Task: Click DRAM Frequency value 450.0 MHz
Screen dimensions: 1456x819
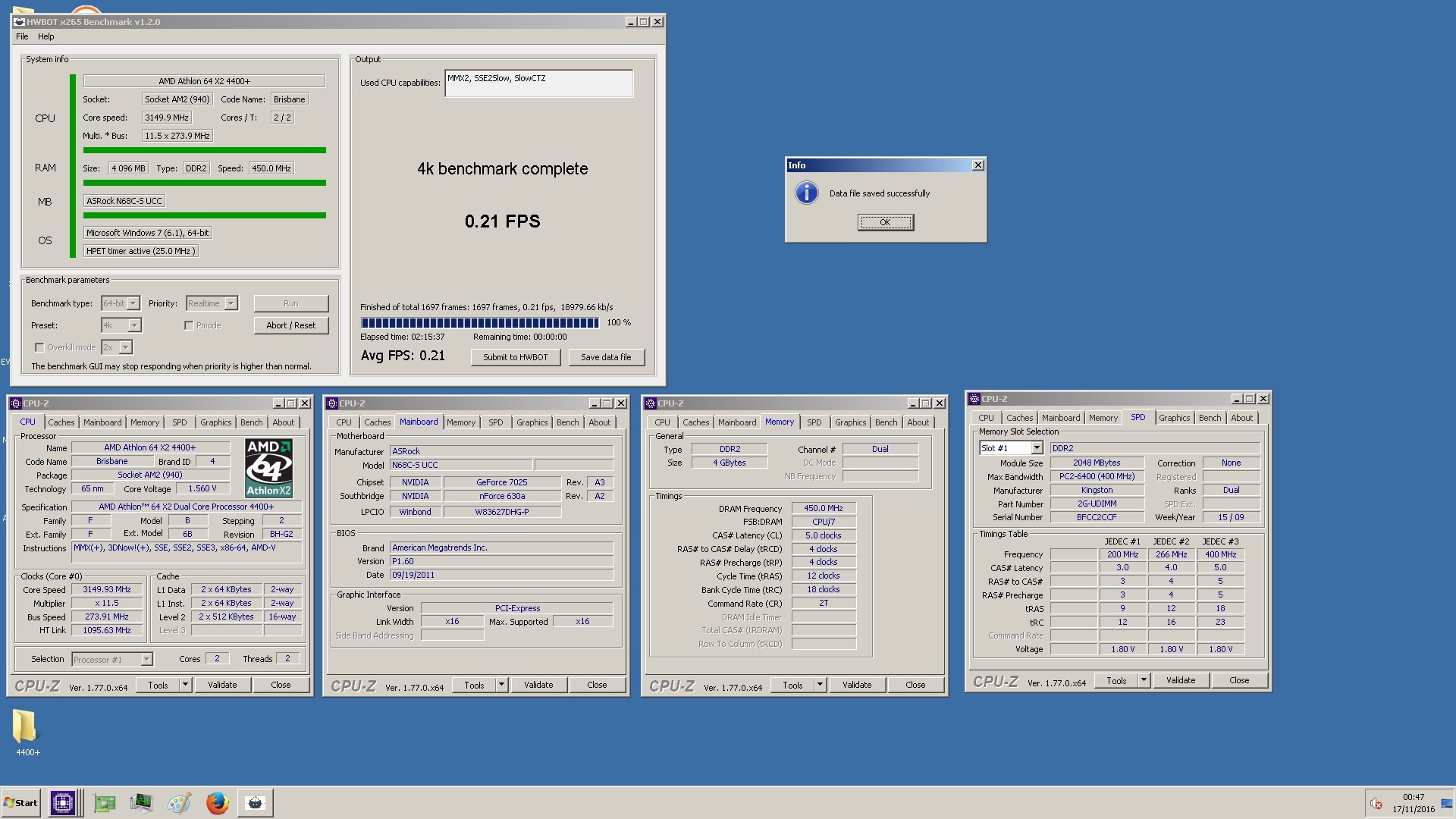Action: click(x=824, y=508)
